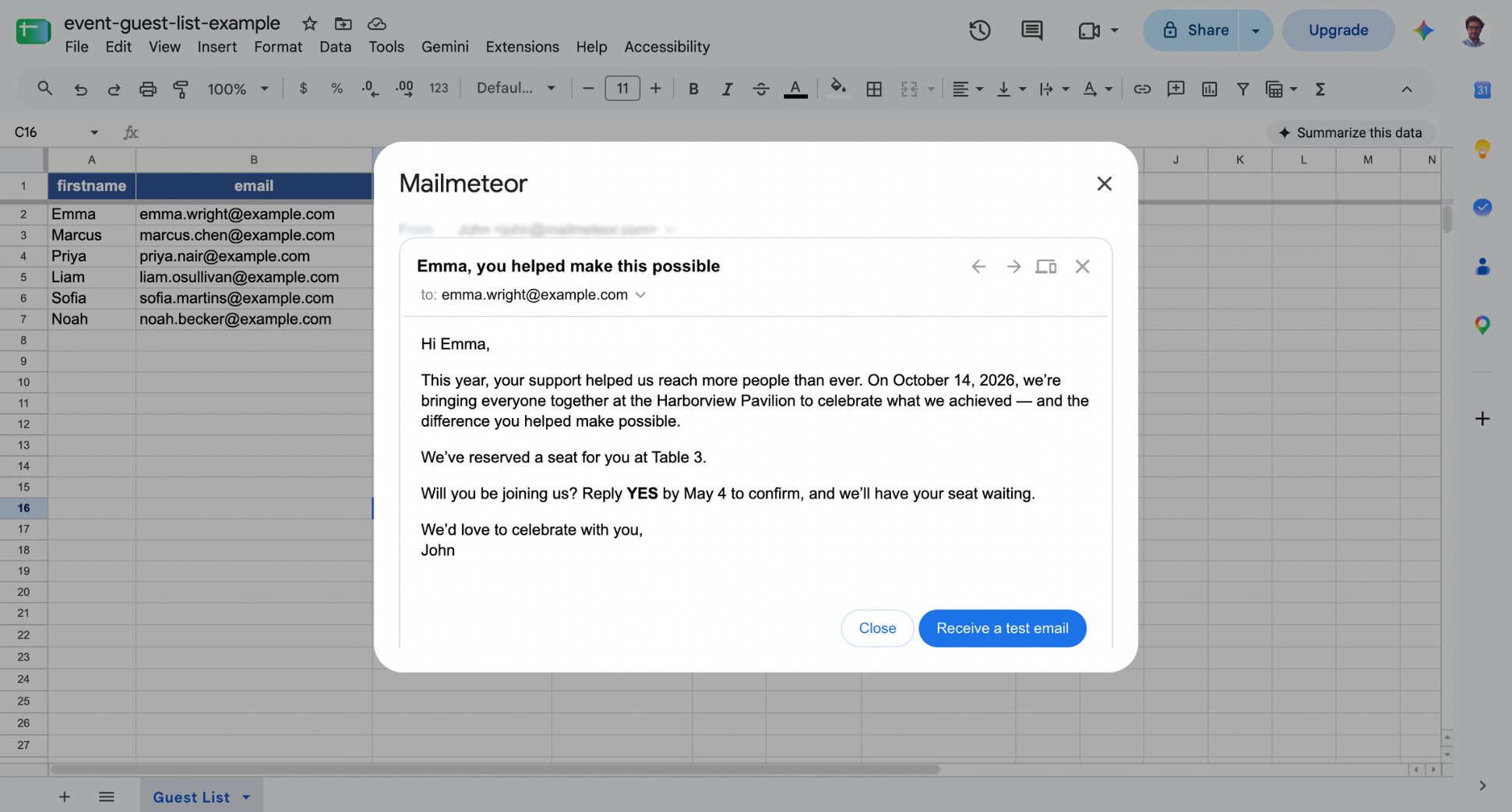Open the font family dropdown

coord(516,88)
